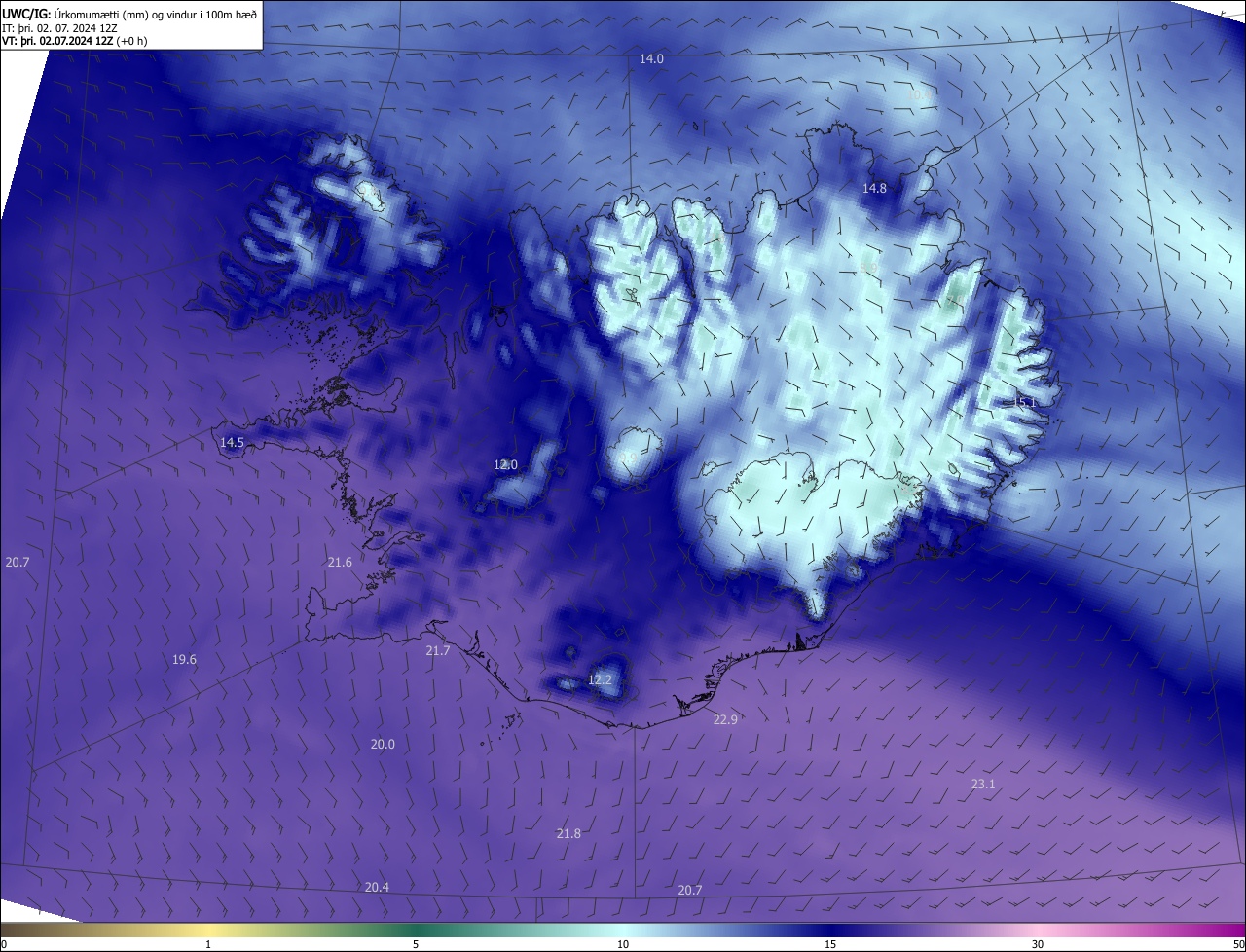Image resolution: width=1246 pixels, height=952 pixels.
Task: Click the 19.6 value on the map
Action: coord(184,660)
